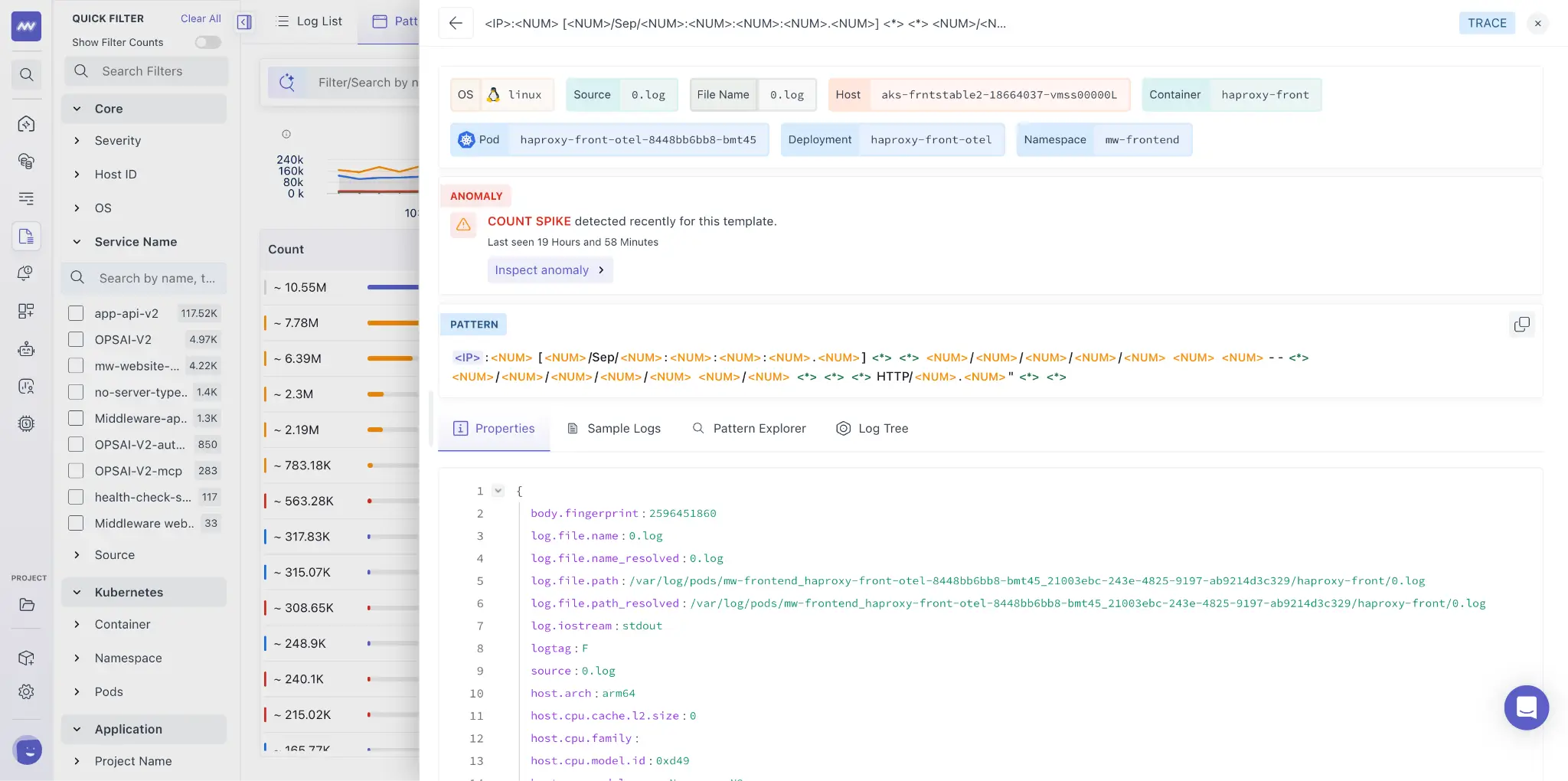Viewport: 1568px width, 781px height.
Task: Copy the pattern with the copy icon
Action: (1521, 325)
